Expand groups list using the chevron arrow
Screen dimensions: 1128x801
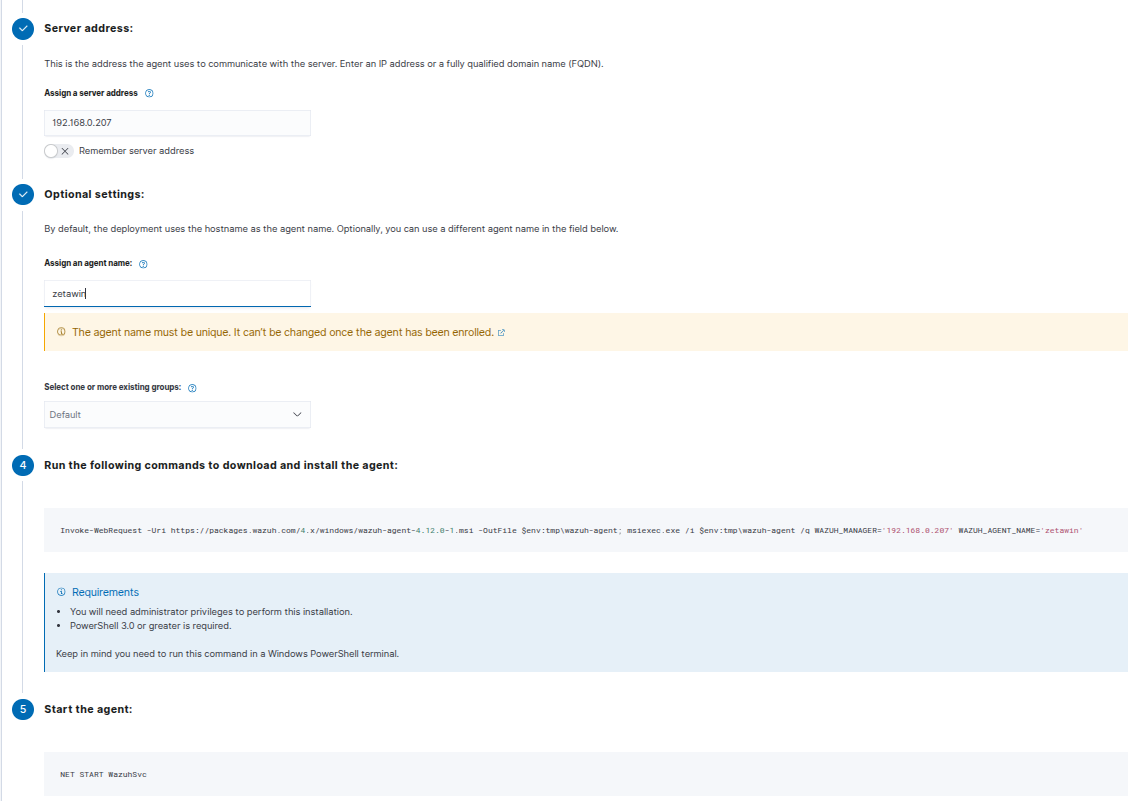click(297, 414)
